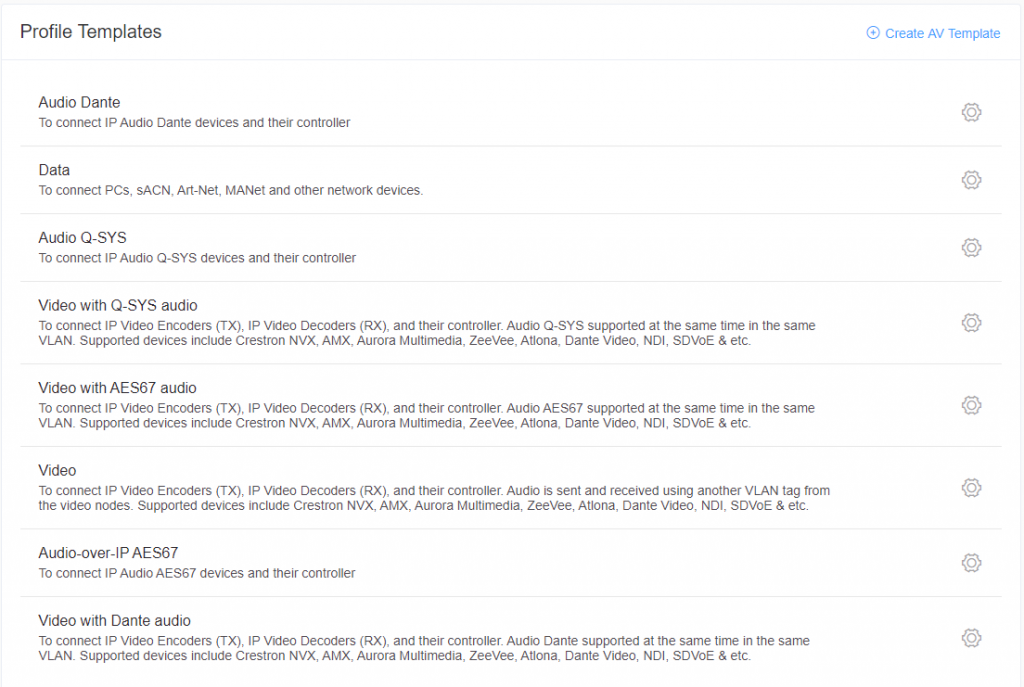Open settings for Video with Q-SYS audio
Viewport: 1024px width, 687px height.
click(971, 322)
